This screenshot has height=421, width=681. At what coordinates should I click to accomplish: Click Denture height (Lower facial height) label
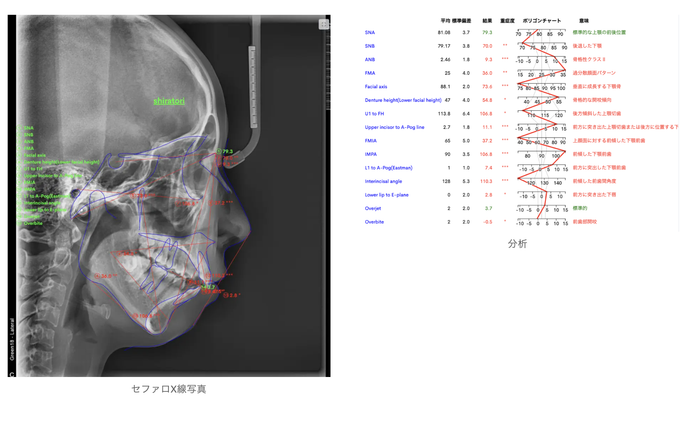[403, 100]
